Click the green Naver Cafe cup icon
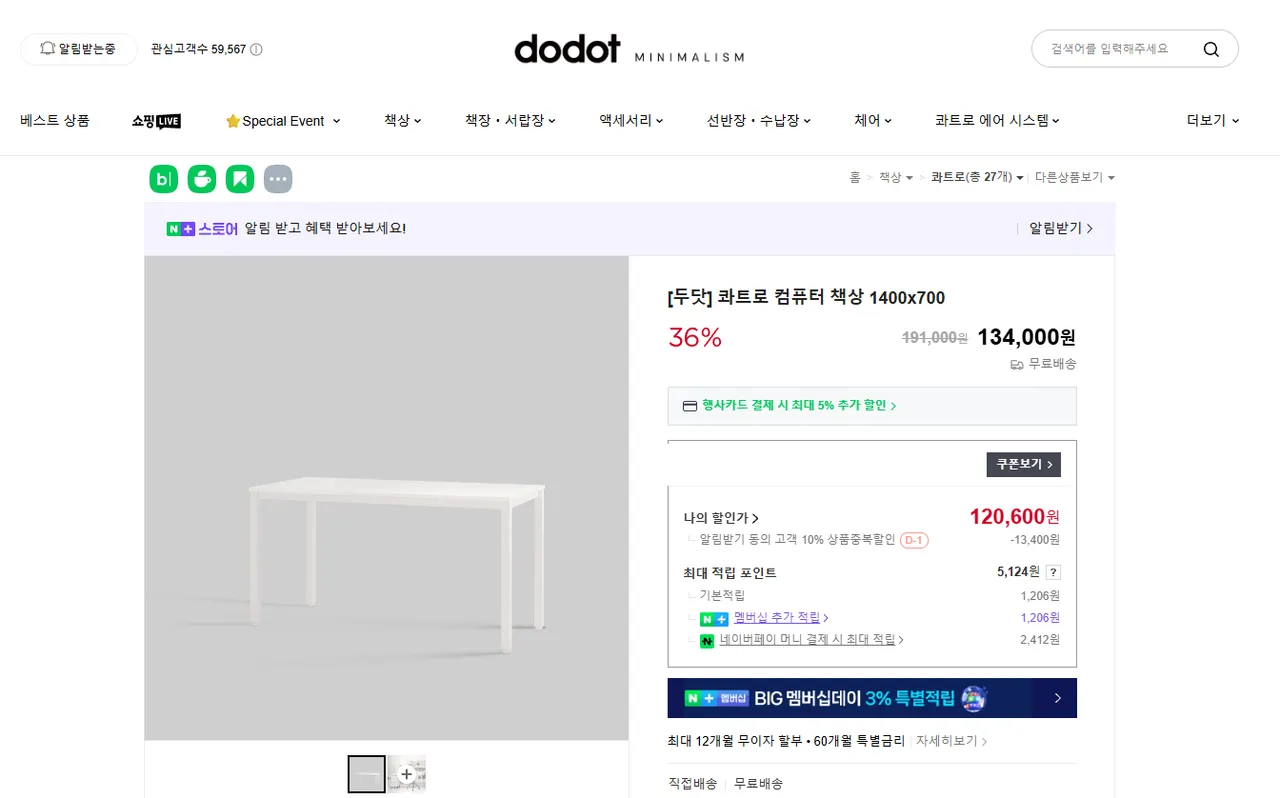The width and height of the screenshot is (1280, 798). [202, 179]
